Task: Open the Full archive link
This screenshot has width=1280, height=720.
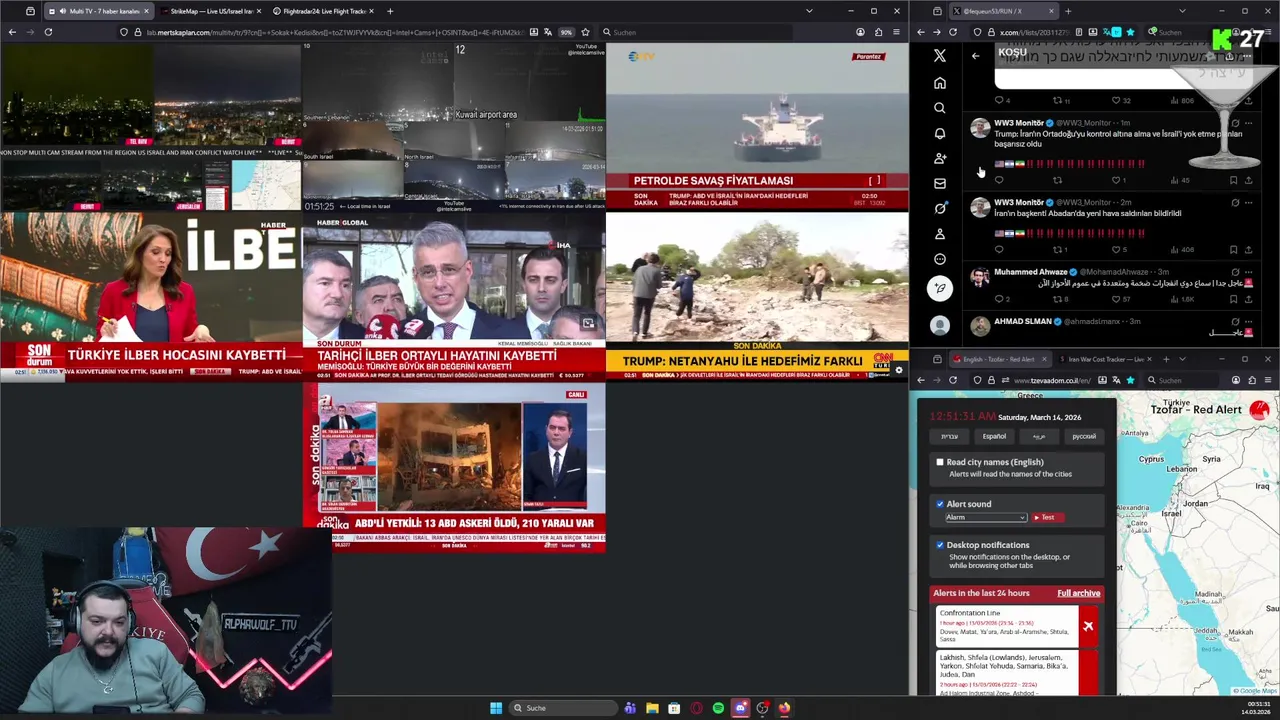Action: tap(1078, 593)
